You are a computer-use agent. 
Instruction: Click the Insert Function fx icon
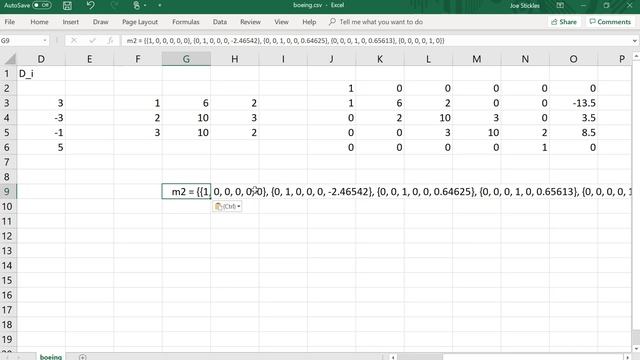(110, 40)
